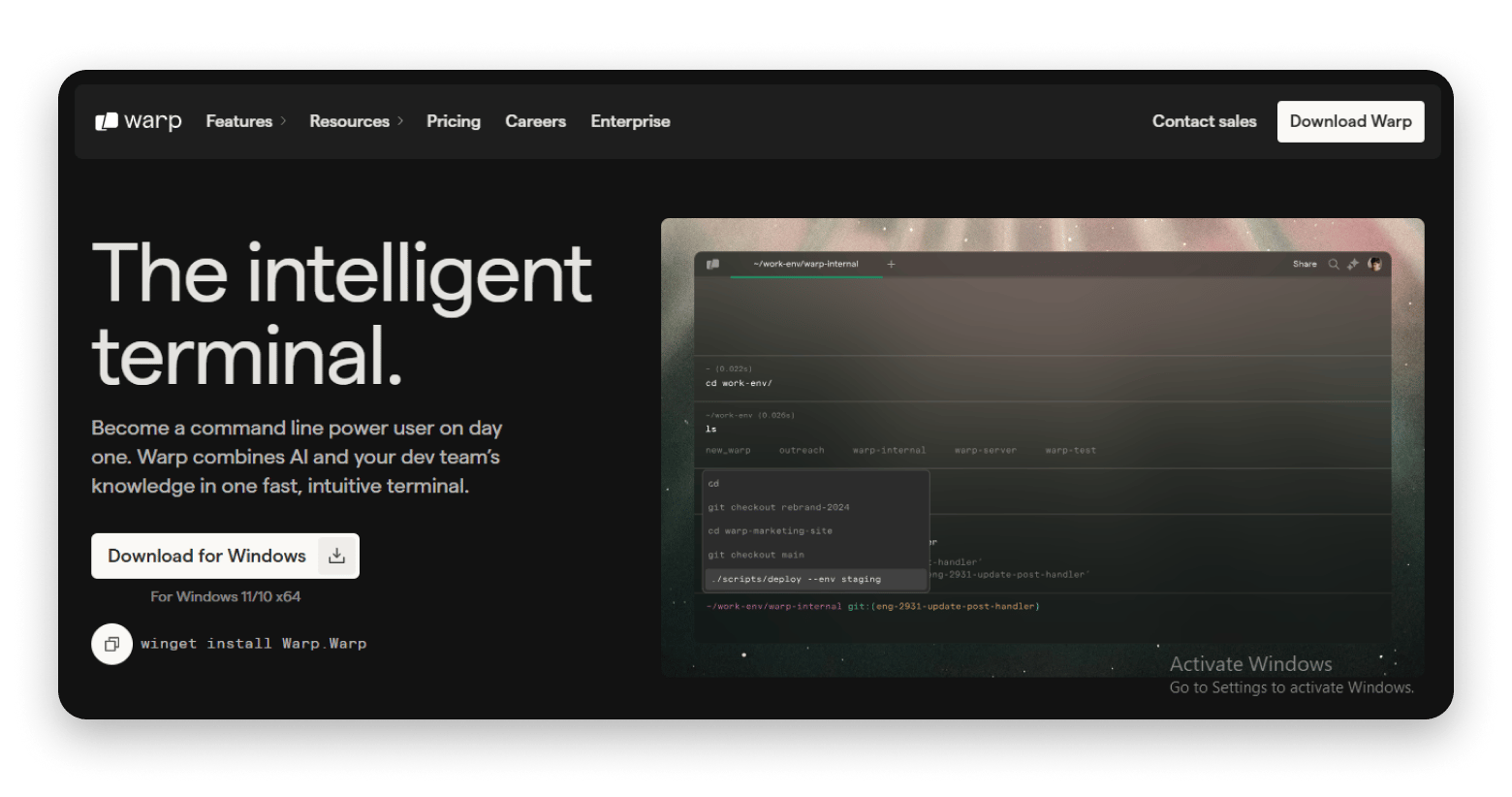Viewport: 1512px width, 797px height.
Task: Open the user avatar in terminal preview
Action: (x=1374, y=264)
